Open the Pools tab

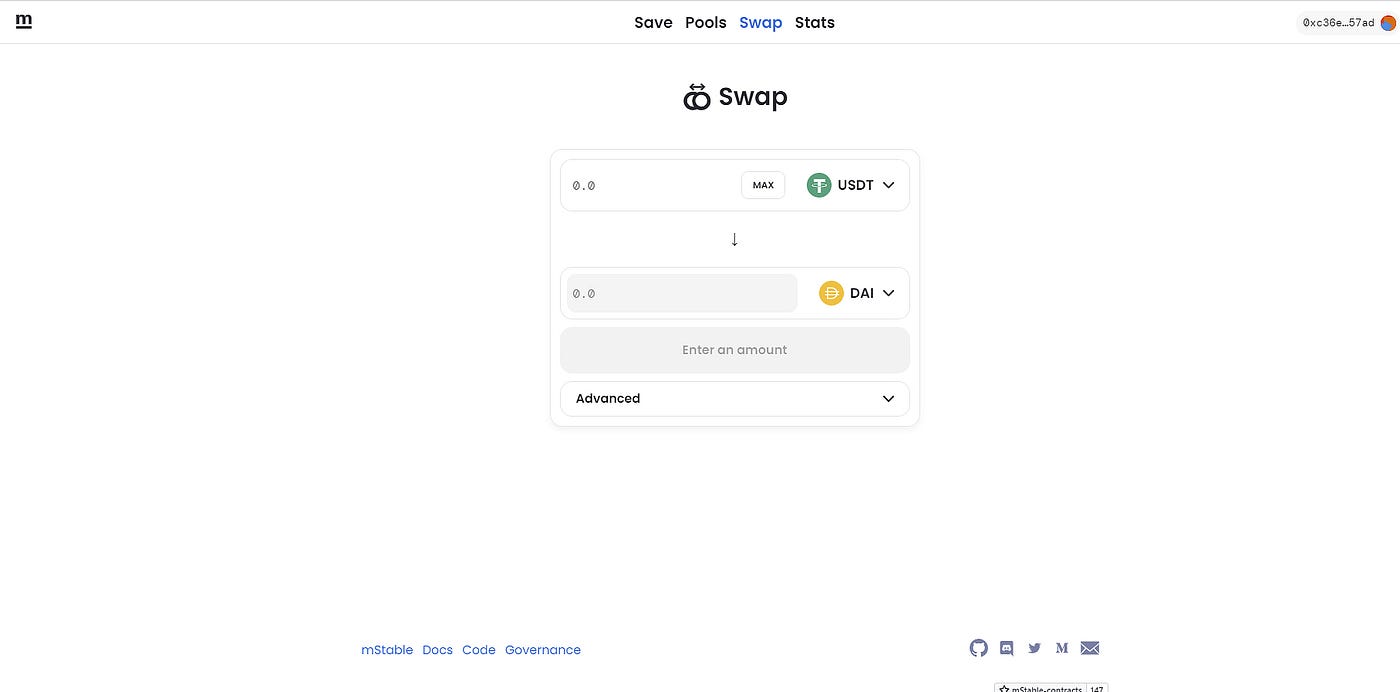(x=706, y=22)
